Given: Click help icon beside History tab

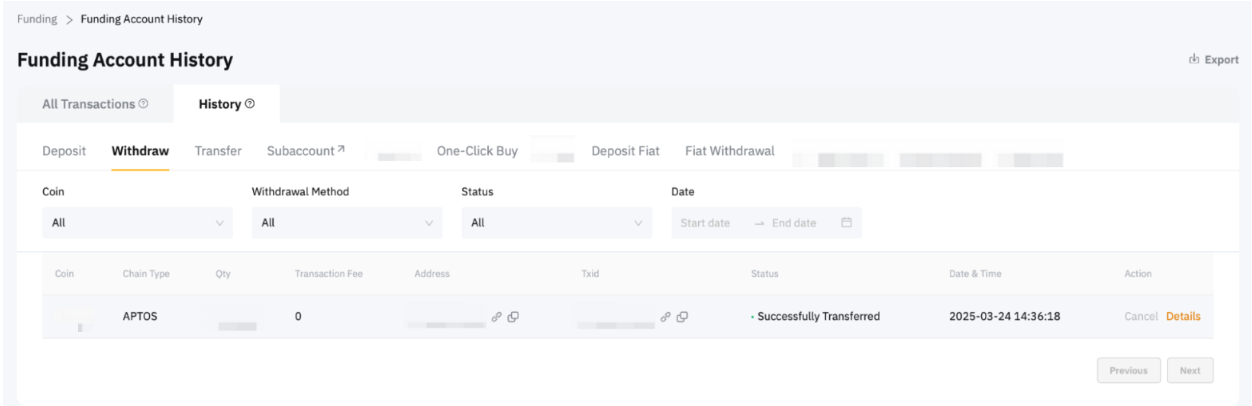Looking at the screenshot, I should coord(250,104).
